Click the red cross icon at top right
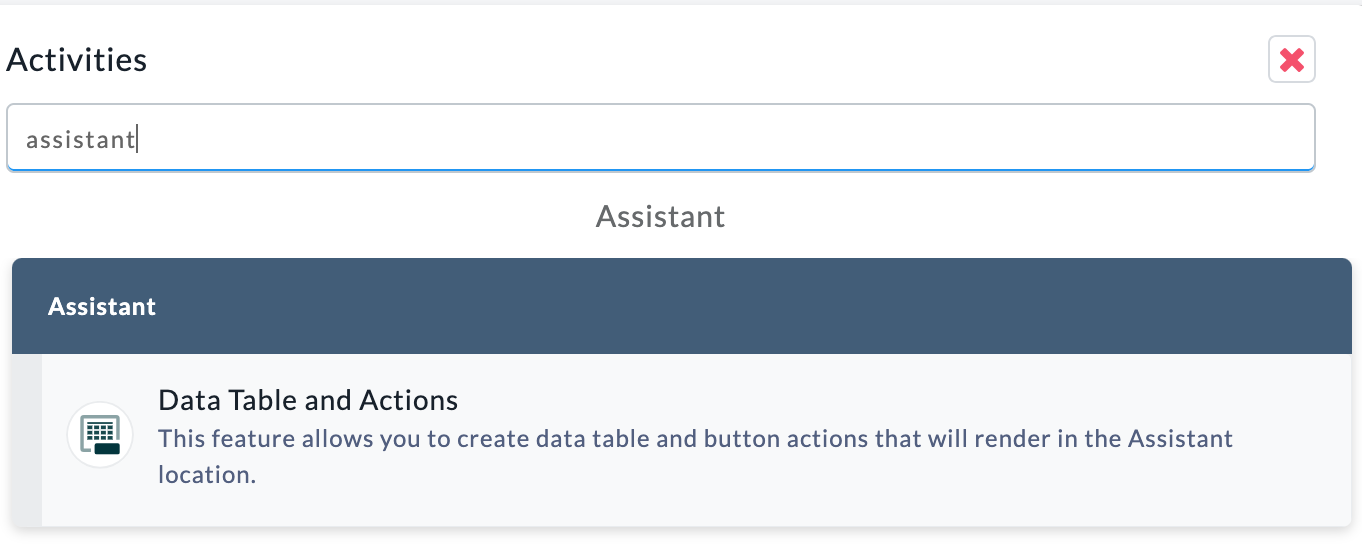The height and width of the screenshot is (554, 1362). [x=1291, y=60]
